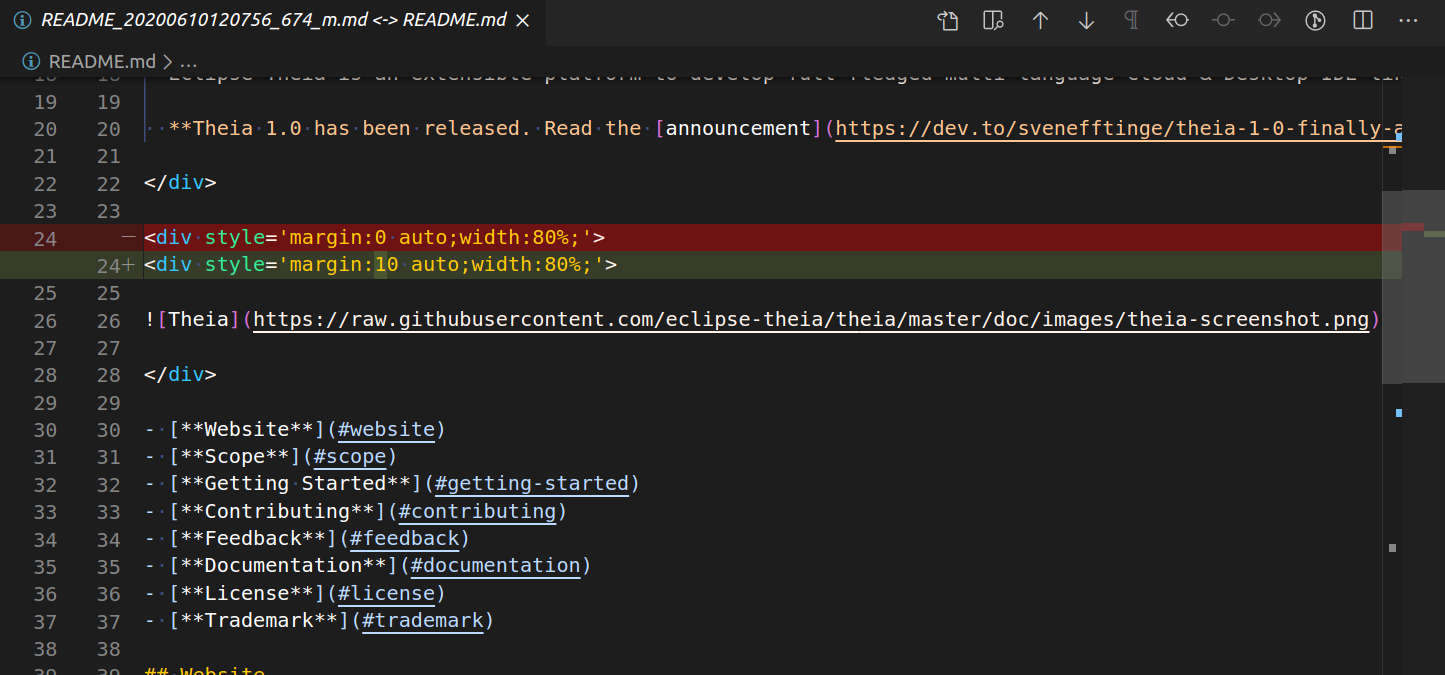Click the breadcrumb ellipsis after README.md
Screen dimensions: 1445x675
[189, 61]
